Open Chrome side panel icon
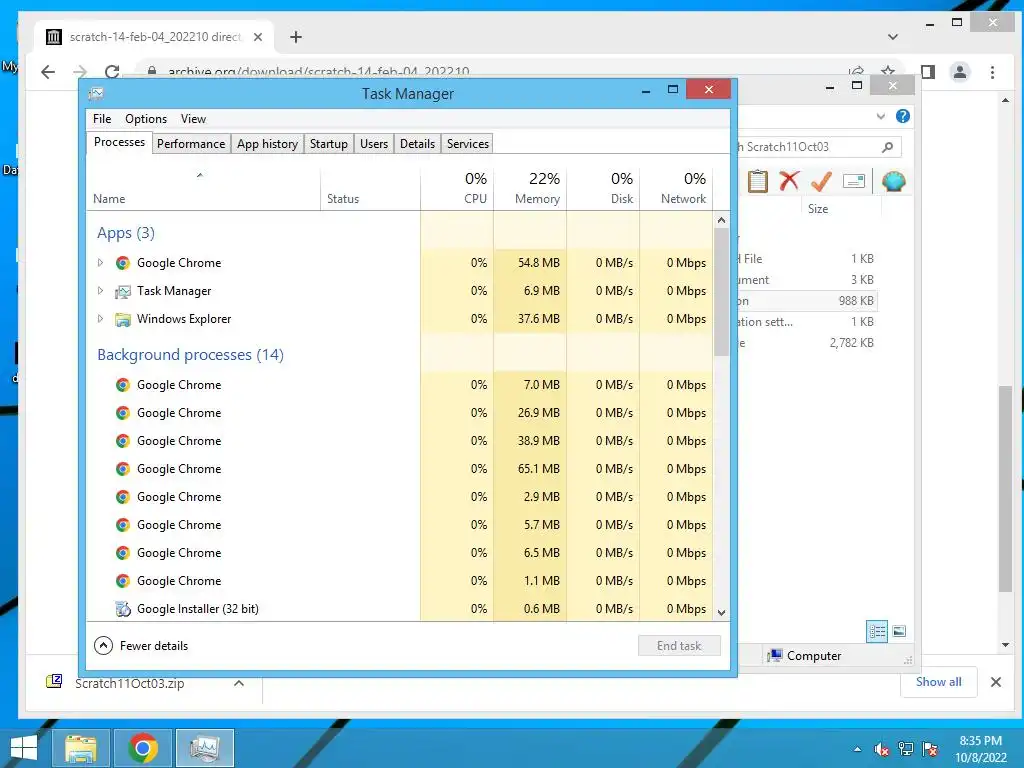Image resolution: width=1024 pixels, height=768 pixels. coord(928,72)
